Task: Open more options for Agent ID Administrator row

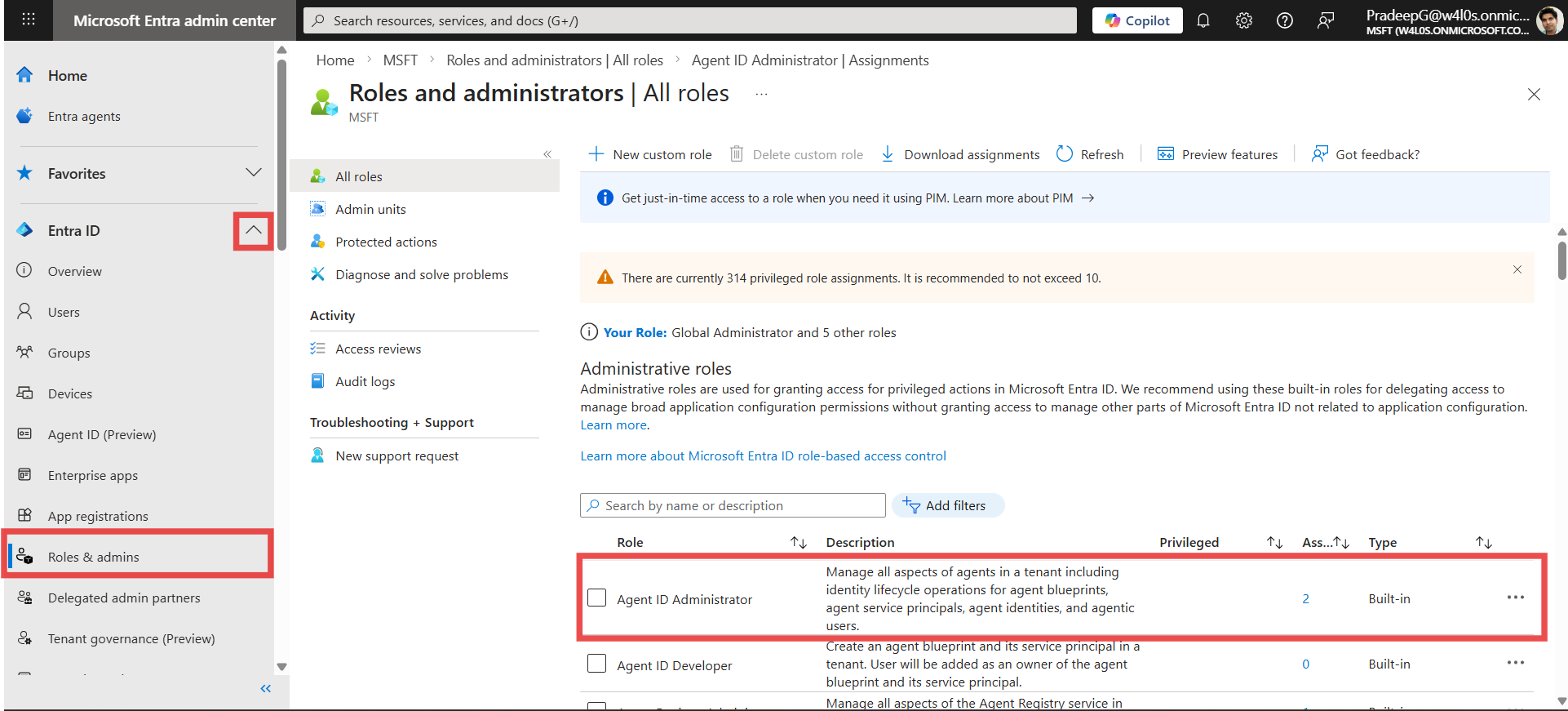Action: (x=1515, y=598)
